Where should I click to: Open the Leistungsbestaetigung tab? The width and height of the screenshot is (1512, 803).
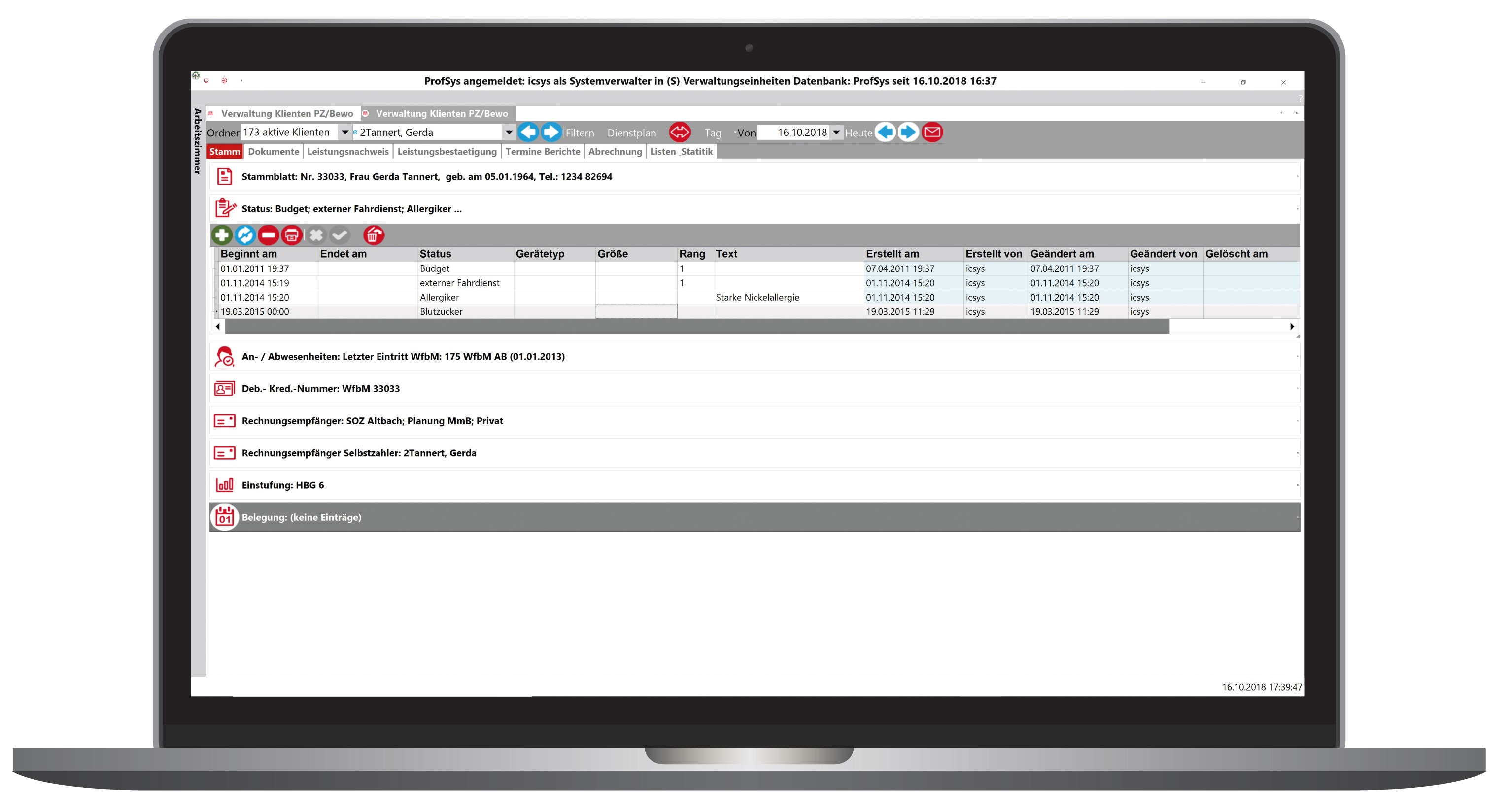(x=447, y=152)
